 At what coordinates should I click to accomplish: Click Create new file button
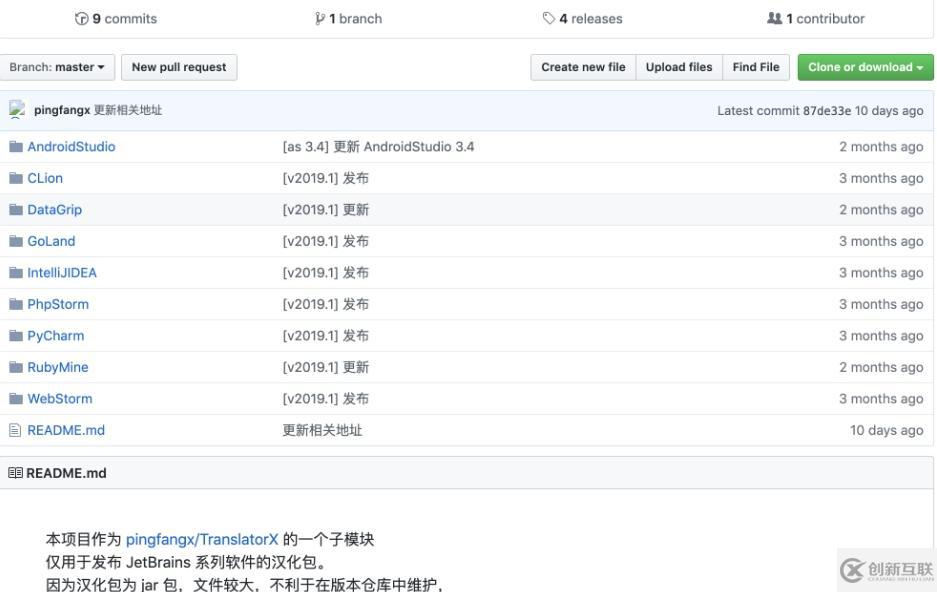583,67
